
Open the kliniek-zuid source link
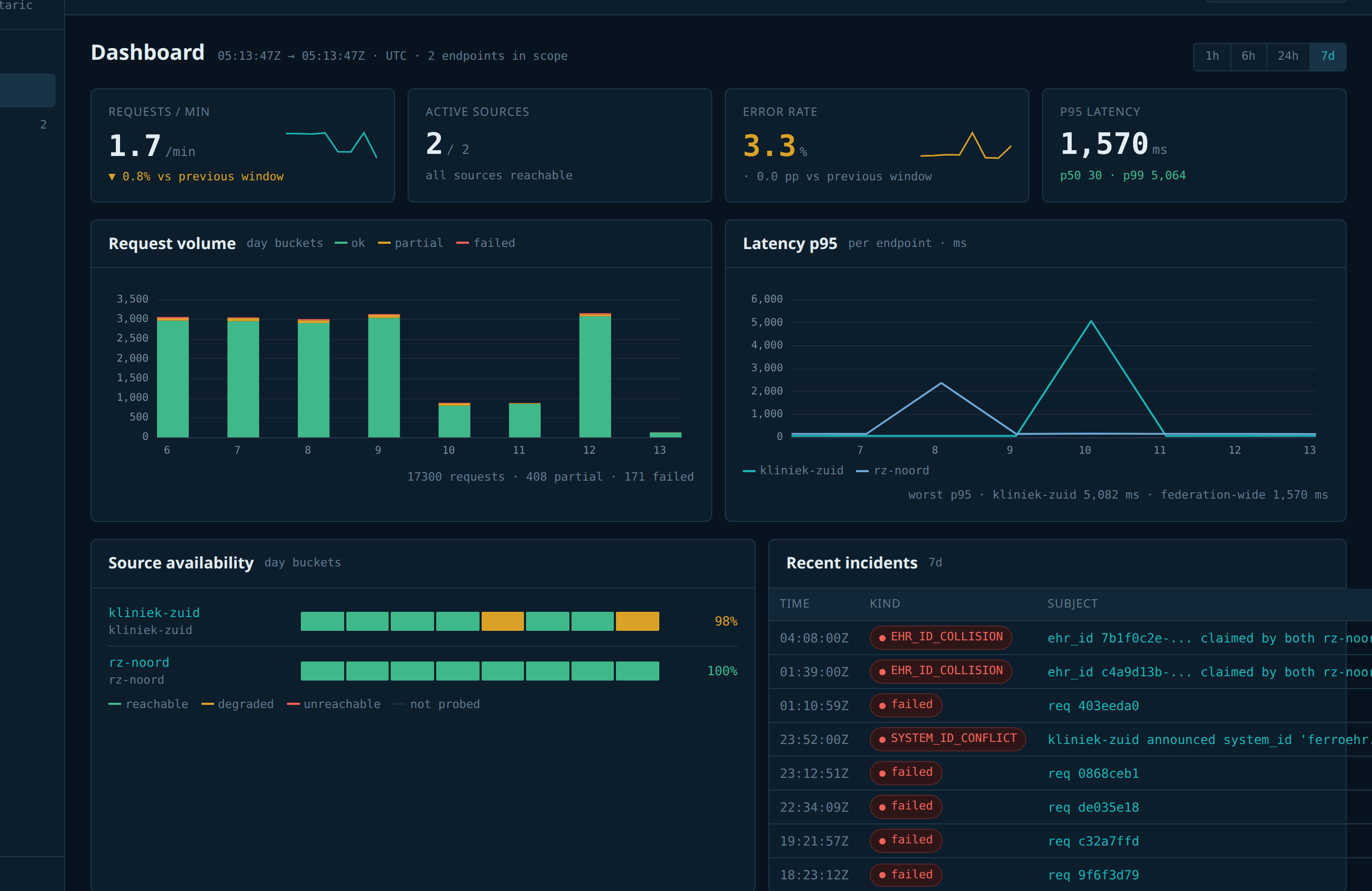[154, 612]
